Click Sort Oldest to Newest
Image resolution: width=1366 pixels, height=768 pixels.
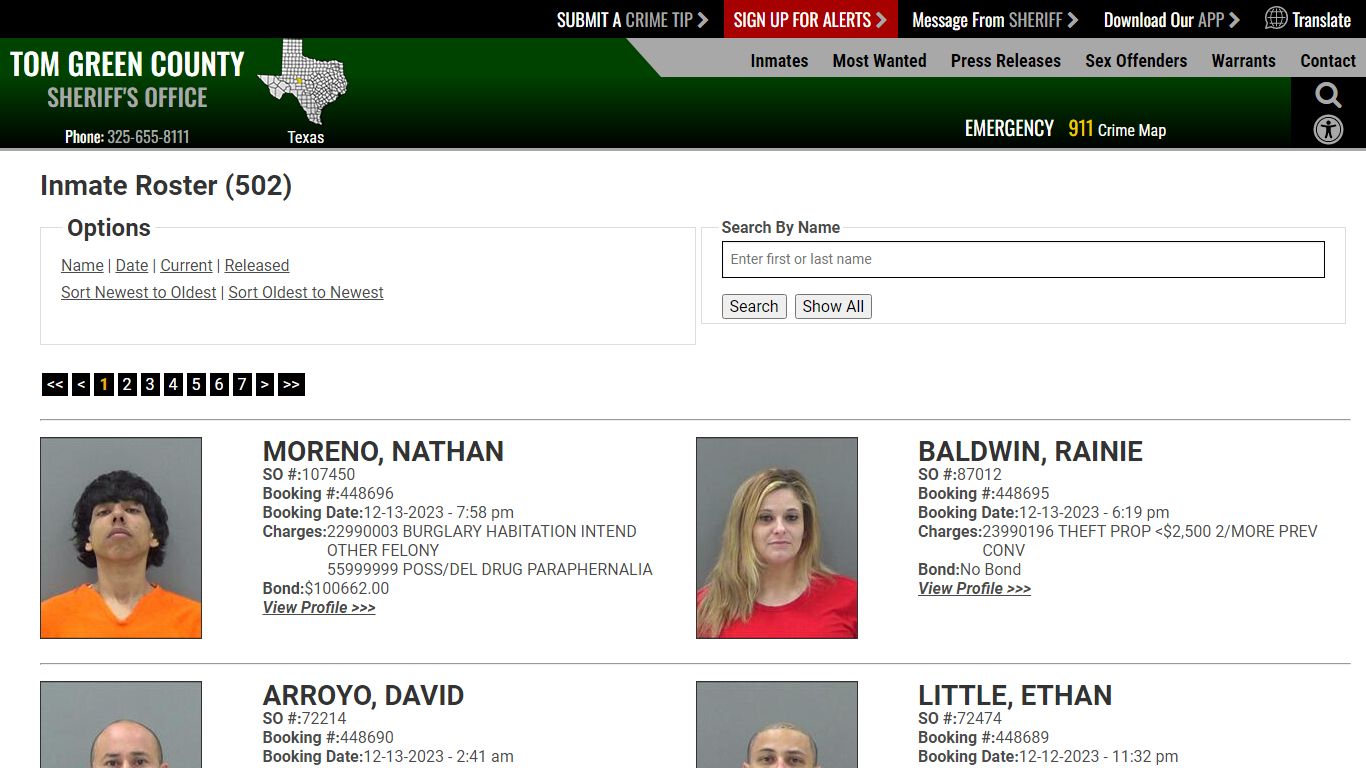tap(306, 292)
